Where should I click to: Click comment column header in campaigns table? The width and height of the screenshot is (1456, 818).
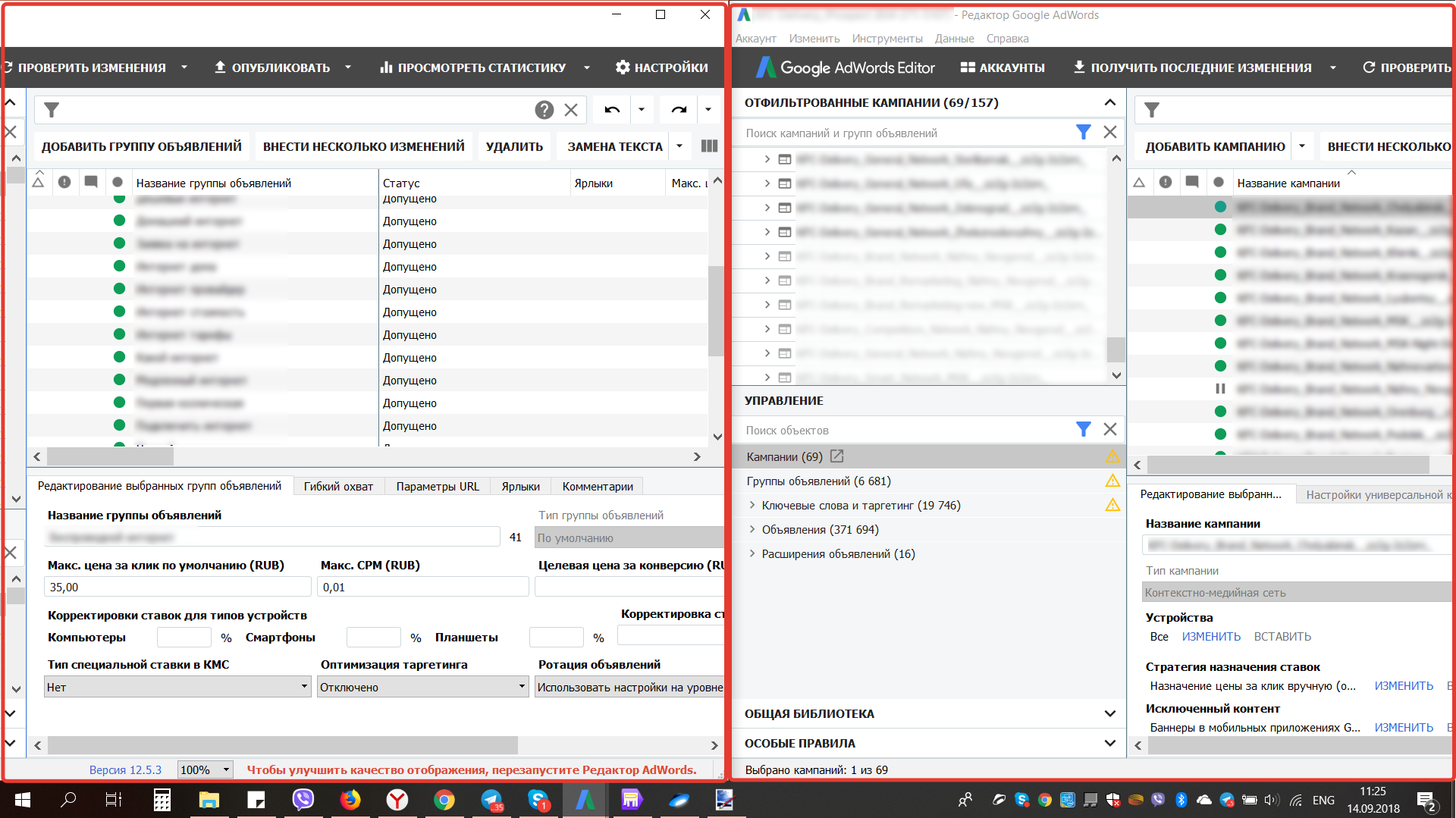(x=1192, y=182)
